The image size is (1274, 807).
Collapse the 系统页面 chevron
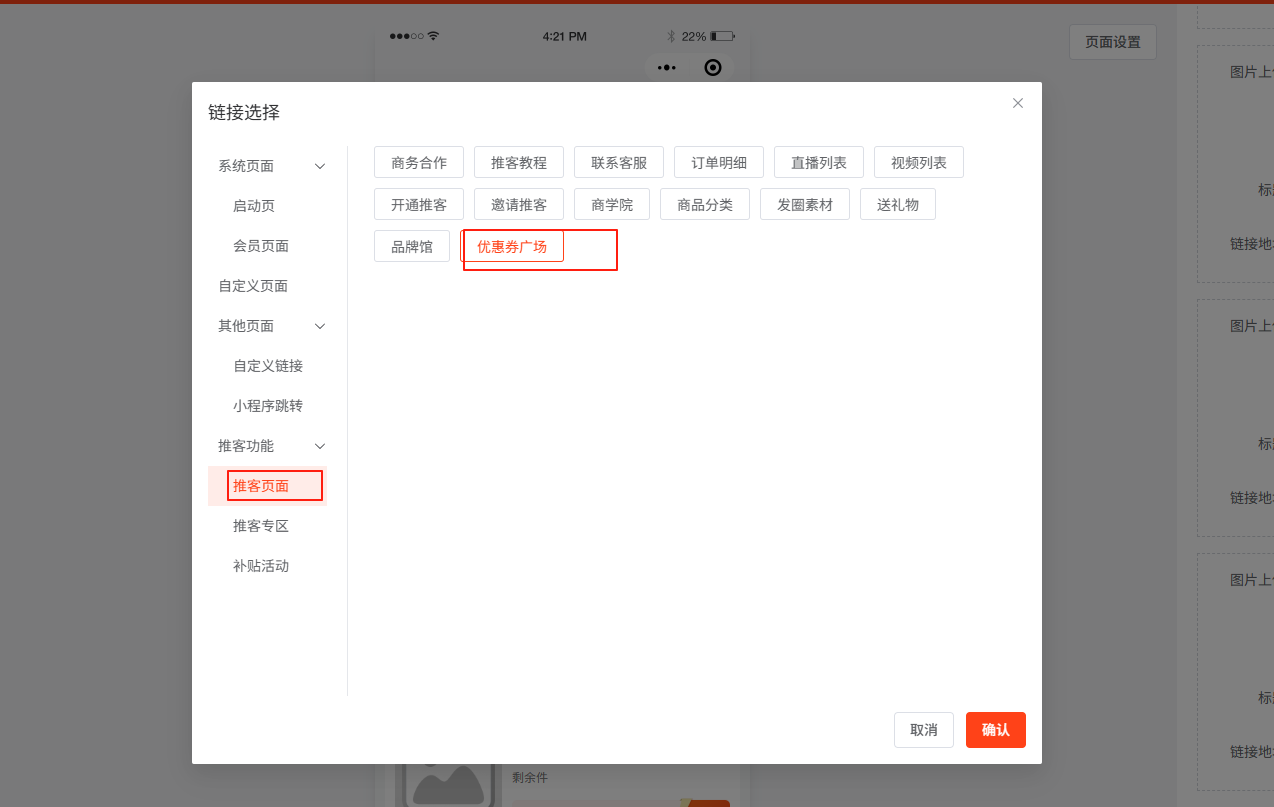click(320, 166)
